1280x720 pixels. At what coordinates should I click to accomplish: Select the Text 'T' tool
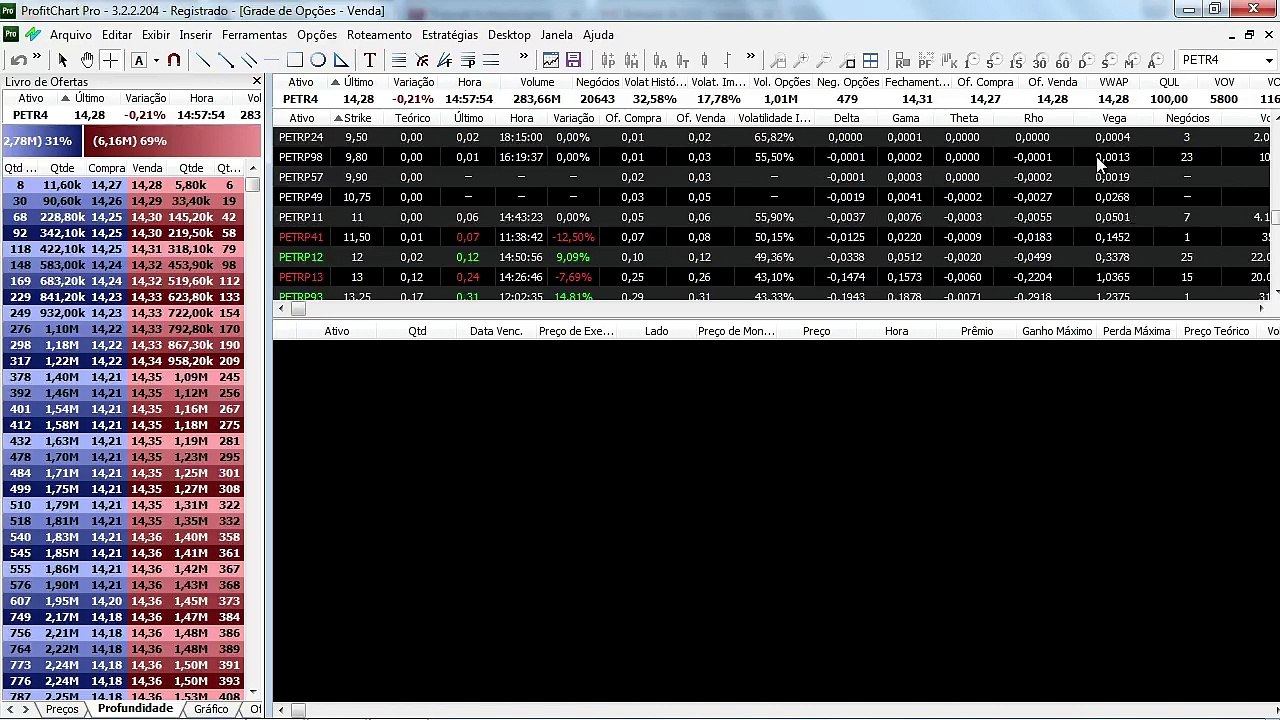[x=370, y=60]
